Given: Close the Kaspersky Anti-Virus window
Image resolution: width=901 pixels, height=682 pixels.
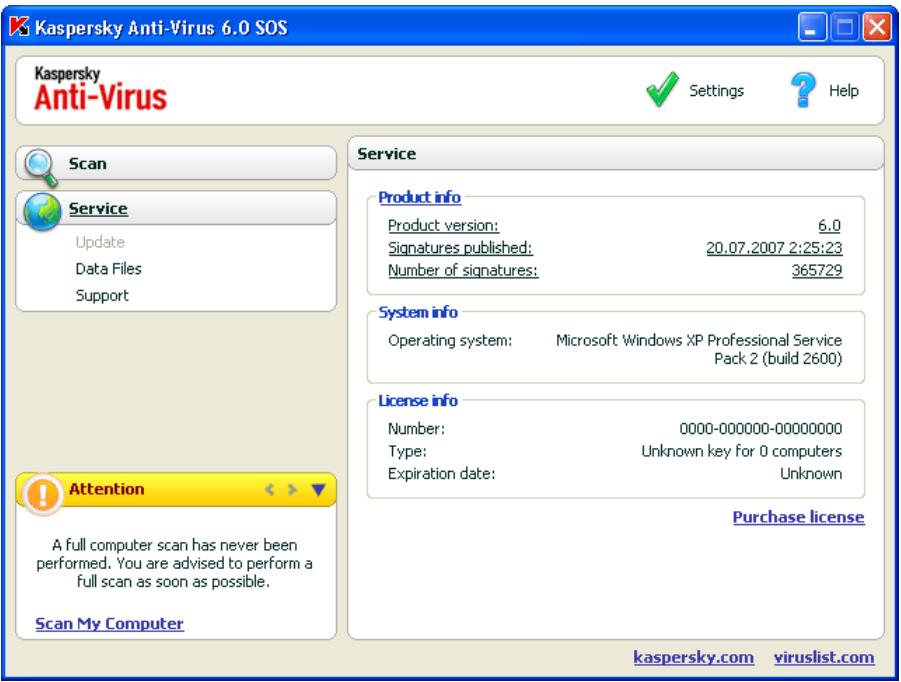Looking at the screenshot, I should pyautogui.click(x=877, y=27).
